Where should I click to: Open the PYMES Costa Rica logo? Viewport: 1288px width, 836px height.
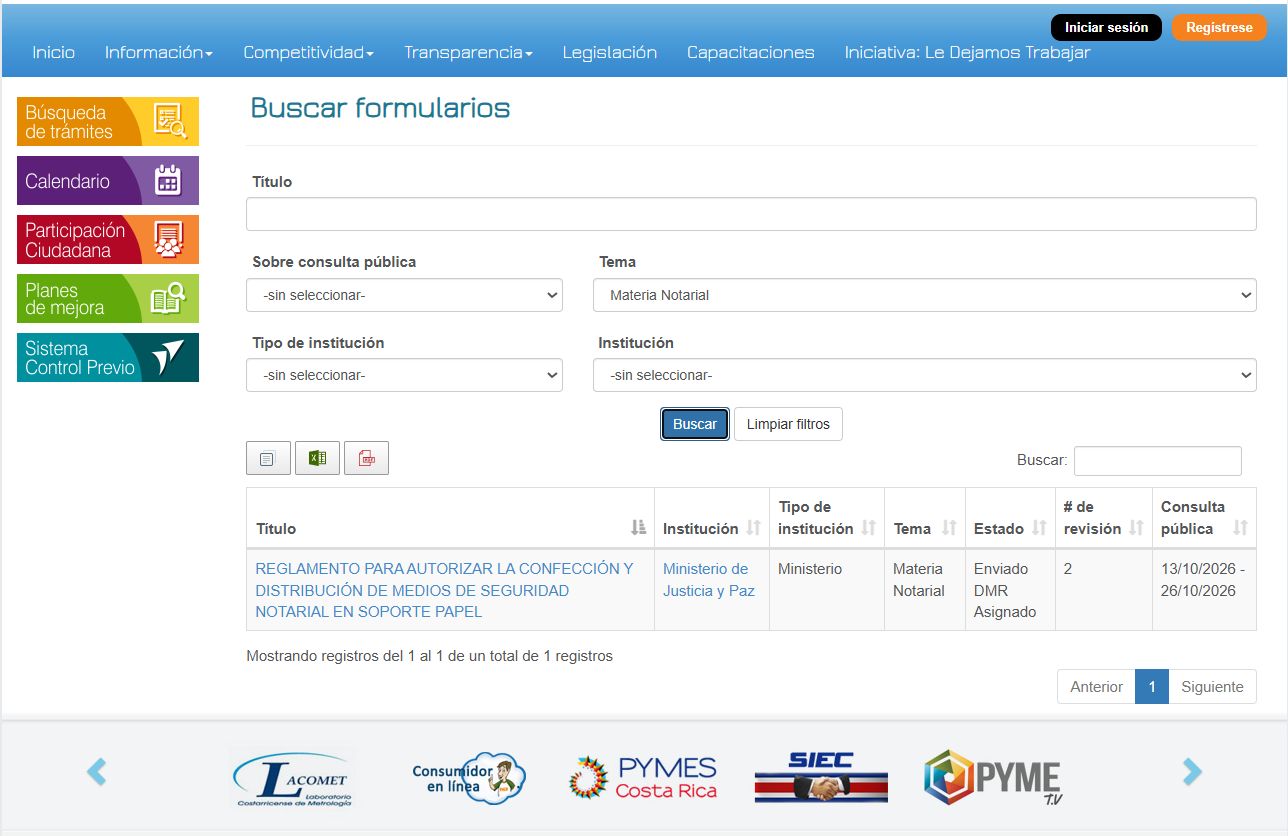coord(643,778)
